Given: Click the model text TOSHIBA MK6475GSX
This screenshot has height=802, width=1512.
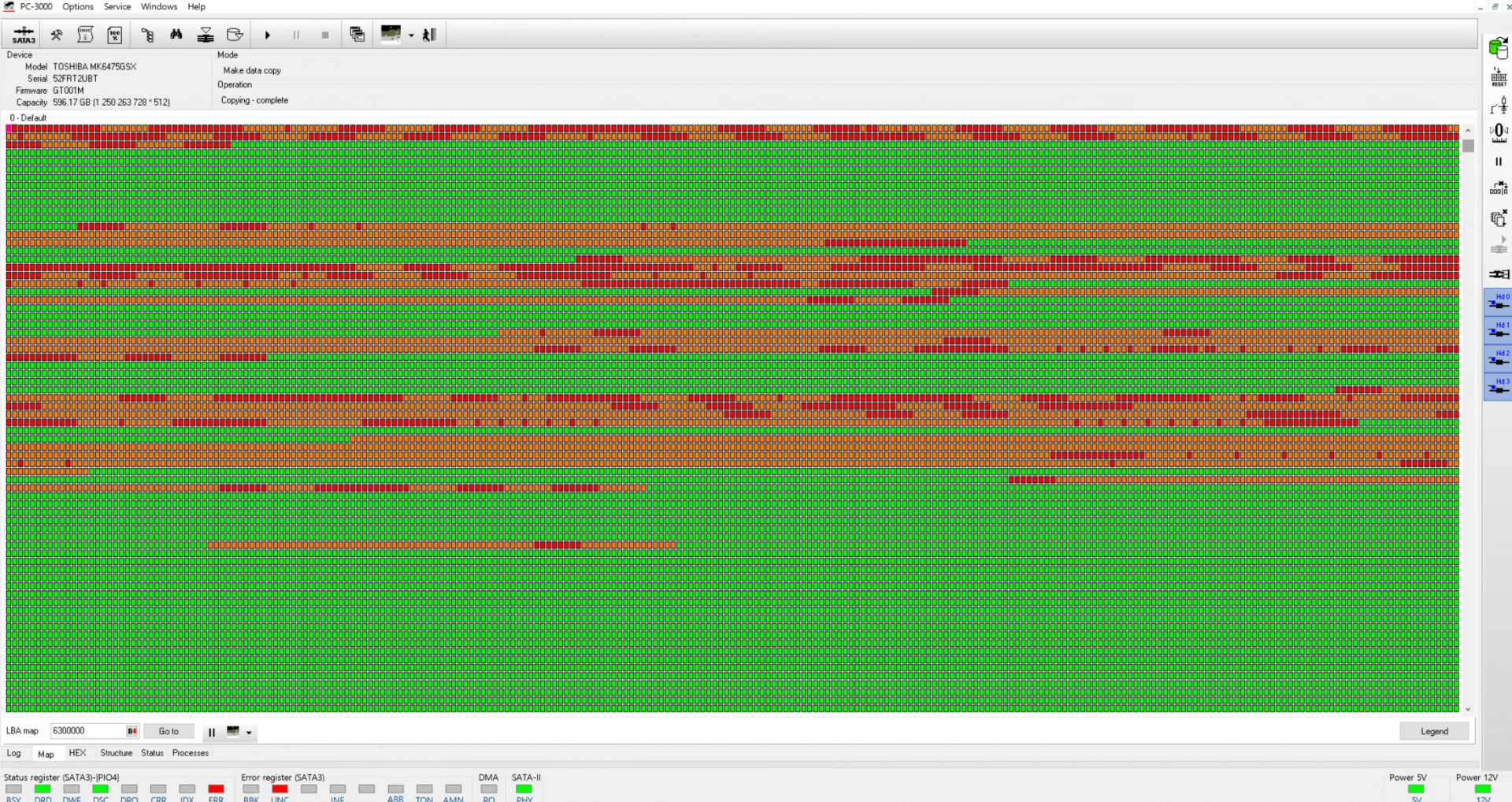Looking at the screenshot, I should click(94, 67).
